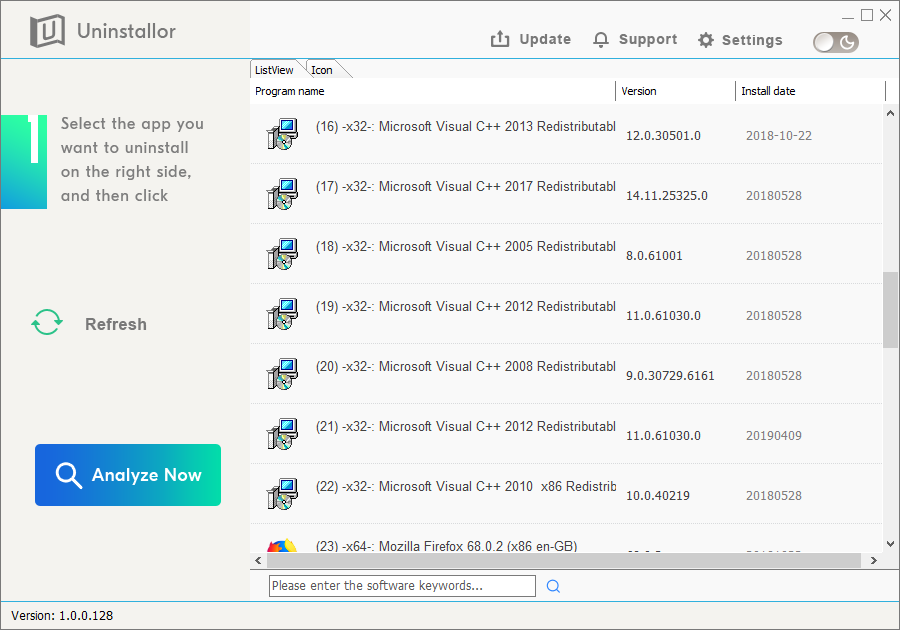Select the installer icon for program (18)
900x630 pixels.
coord(282,254)
